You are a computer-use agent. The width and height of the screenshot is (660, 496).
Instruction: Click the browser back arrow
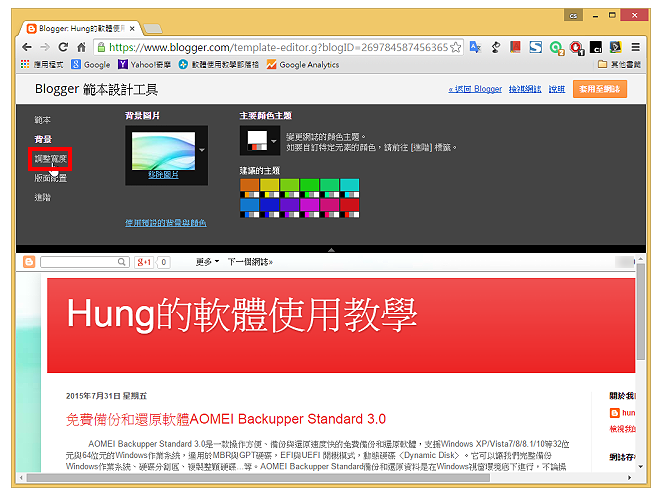click(x=27, y=47)
